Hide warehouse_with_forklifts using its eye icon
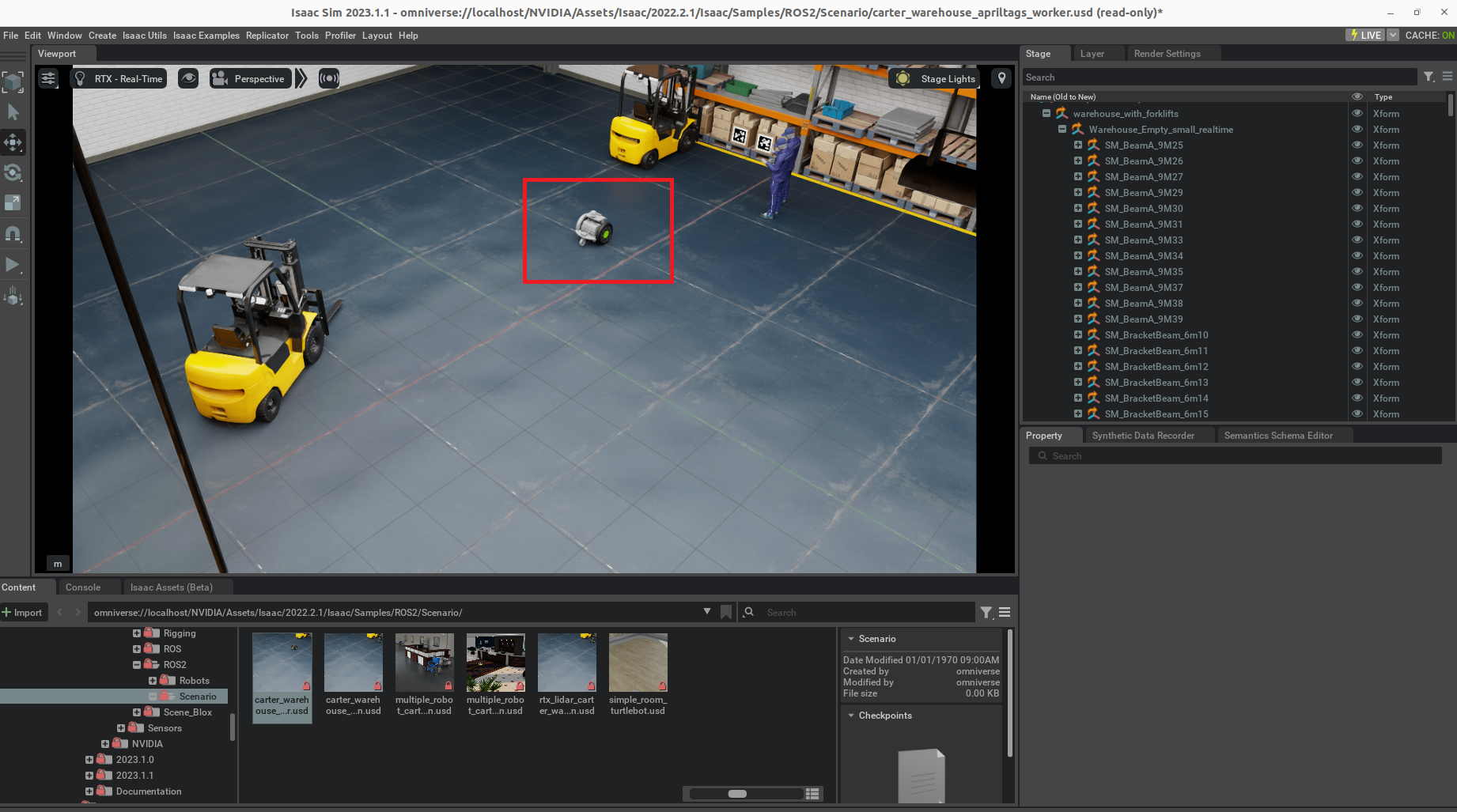1457x812 pixels. [x=1357, y=114]
